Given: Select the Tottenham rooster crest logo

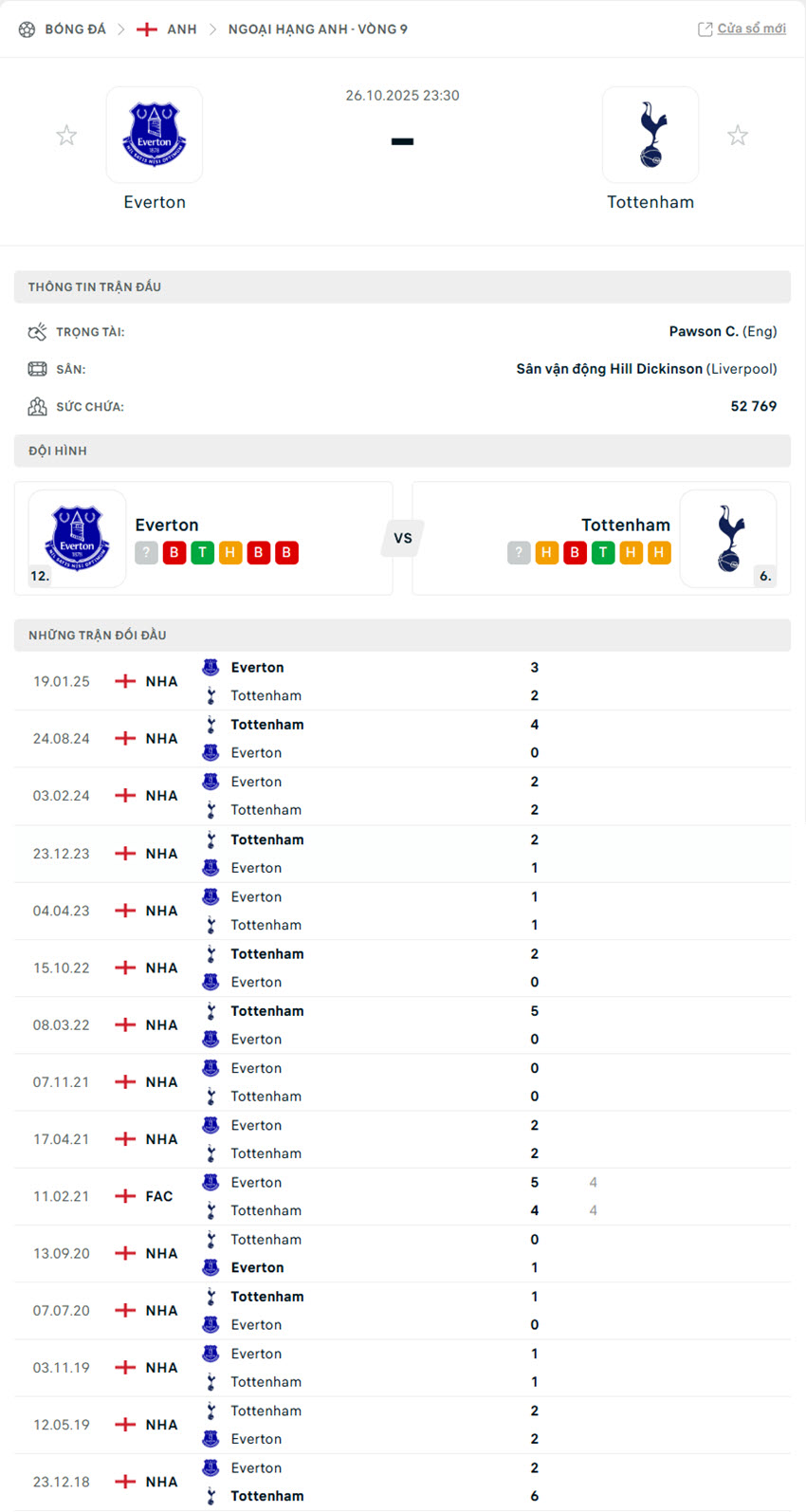Looking at the screenshot, I should click(650, 135).
